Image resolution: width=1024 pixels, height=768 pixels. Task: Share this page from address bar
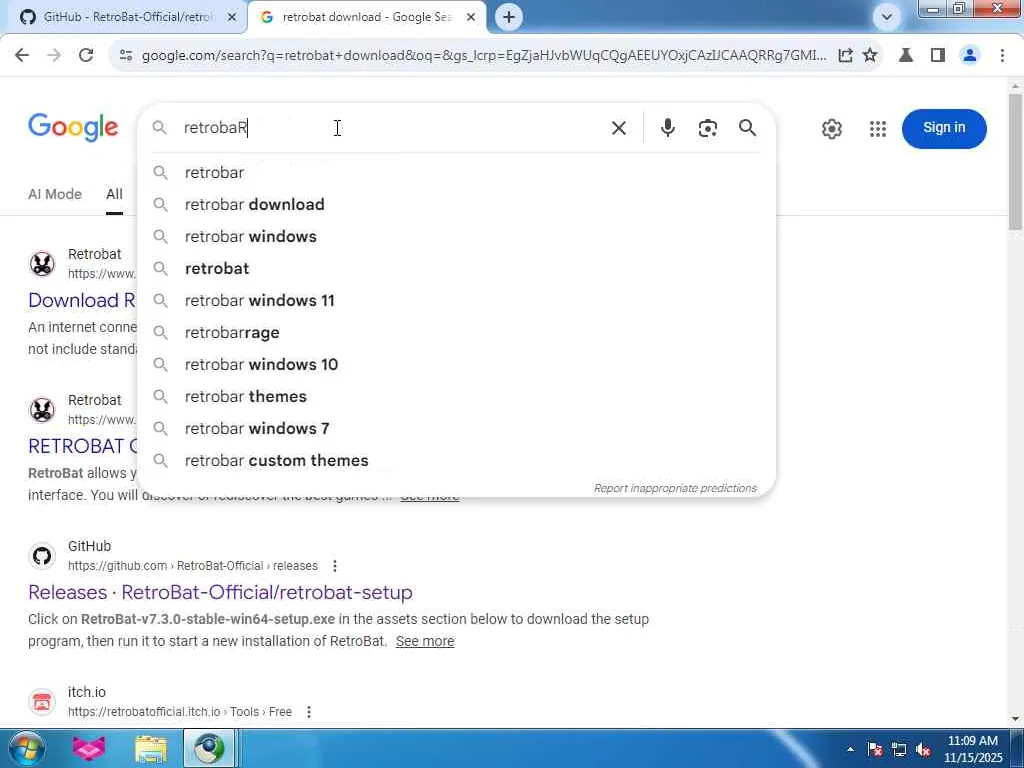[x=845, y=56]
